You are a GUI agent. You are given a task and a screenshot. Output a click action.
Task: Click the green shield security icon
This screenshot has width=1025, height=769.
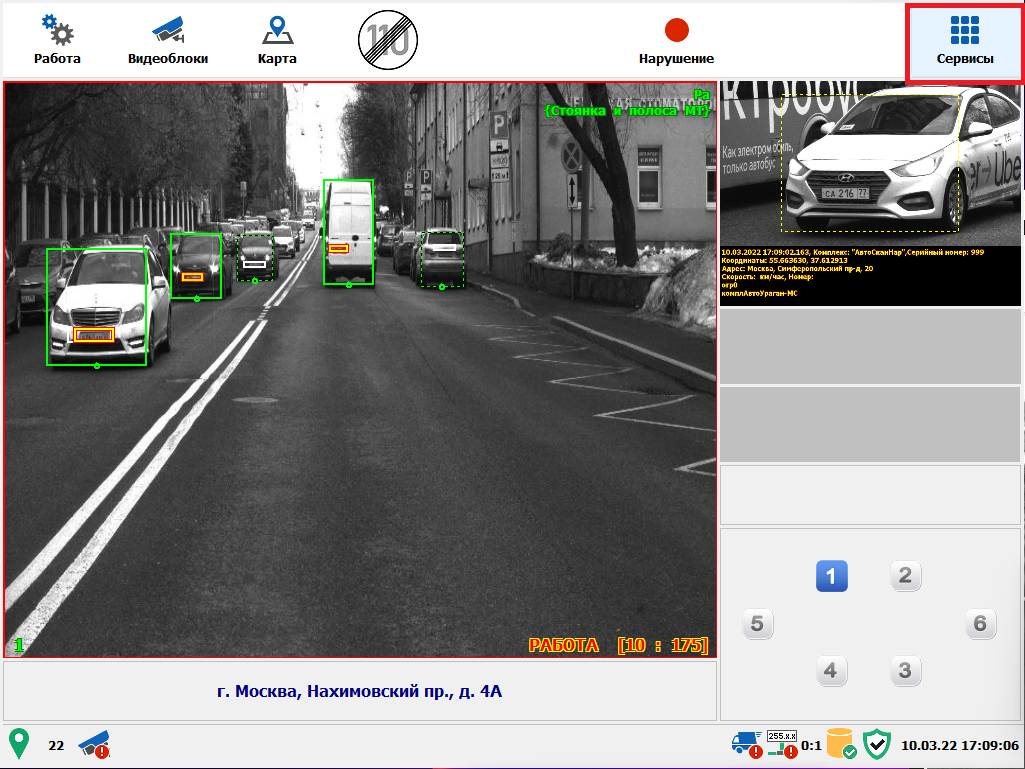(x=876, y=744)
